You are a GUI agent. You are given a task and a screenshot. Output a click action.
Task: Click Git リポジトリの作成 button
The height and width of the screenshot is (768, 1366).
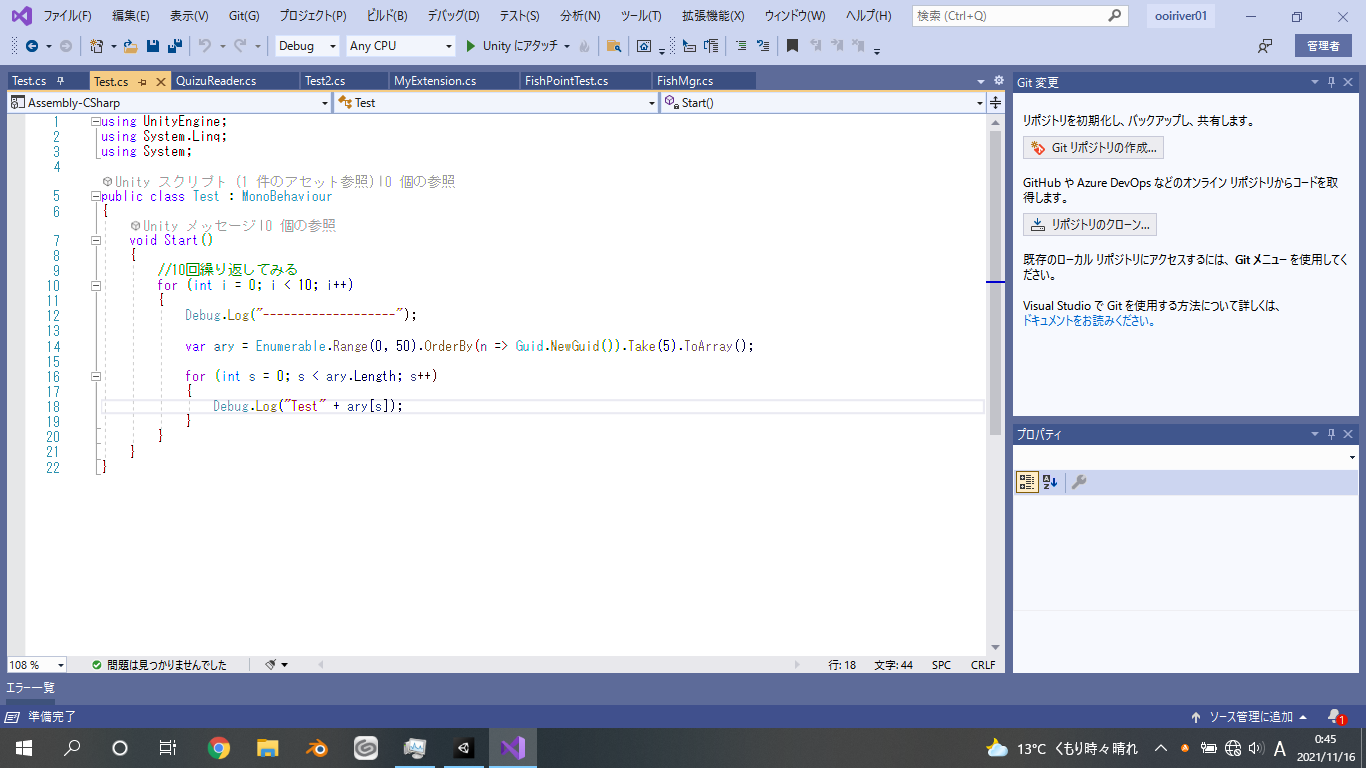[1093, 148]
